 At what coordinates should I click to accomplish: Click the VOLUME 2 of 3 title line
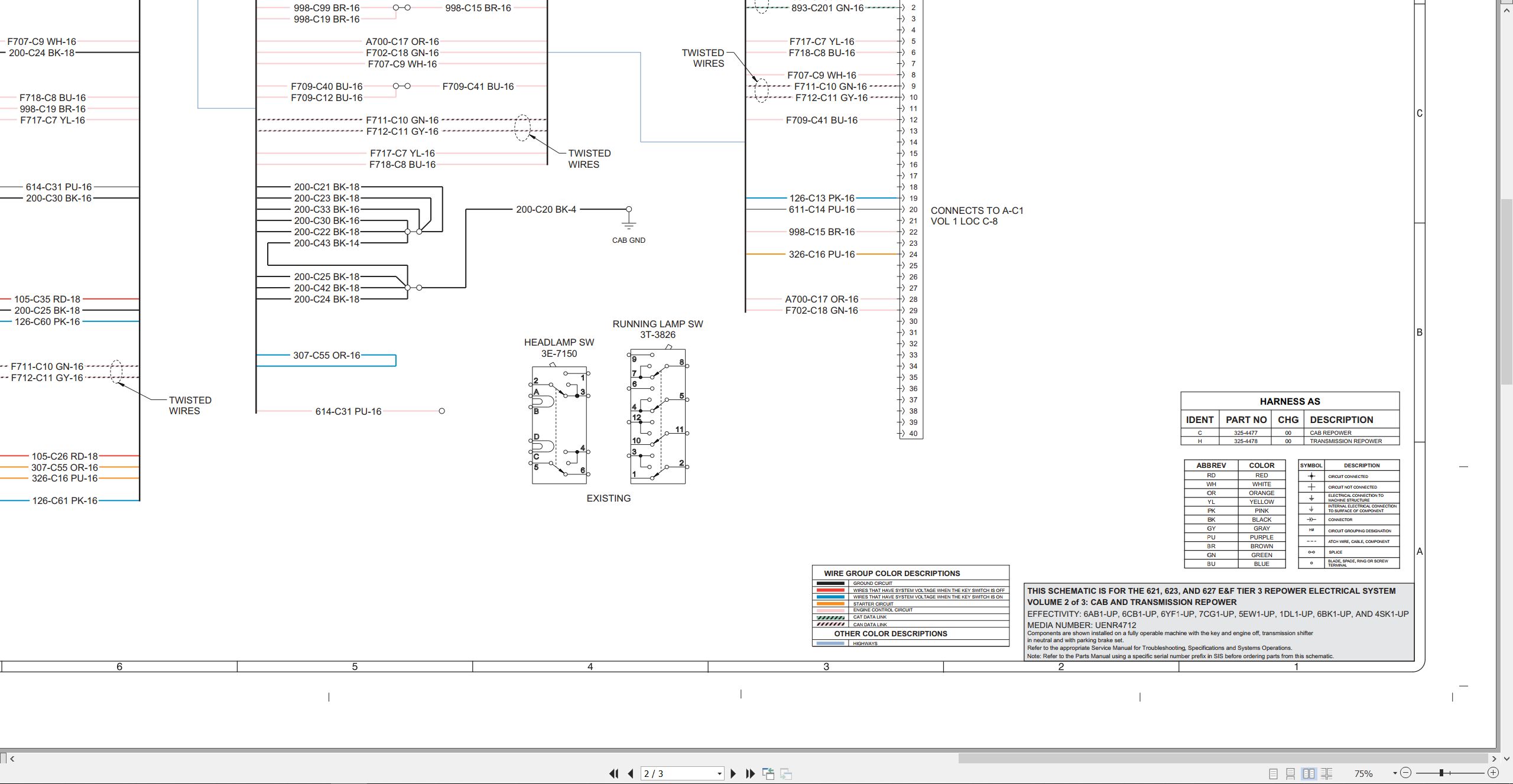pos(1131,602)
